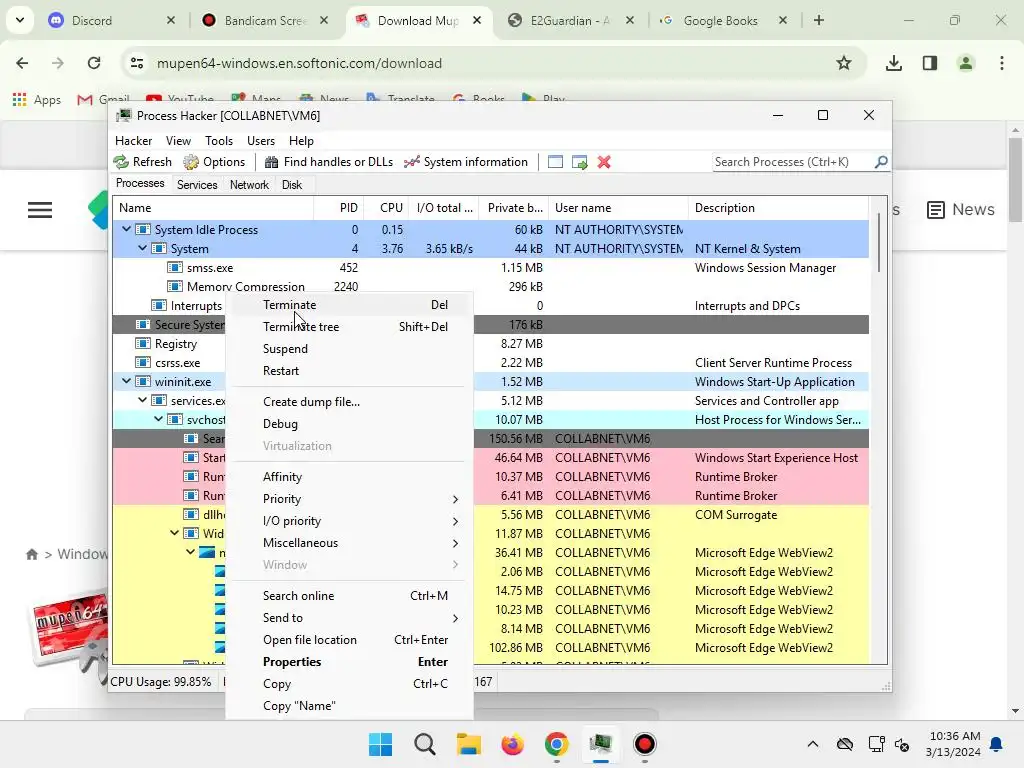This screenshot has height=768, width=1024.
Task: Choose Create dump file...
Action: (x=349, y=402)
